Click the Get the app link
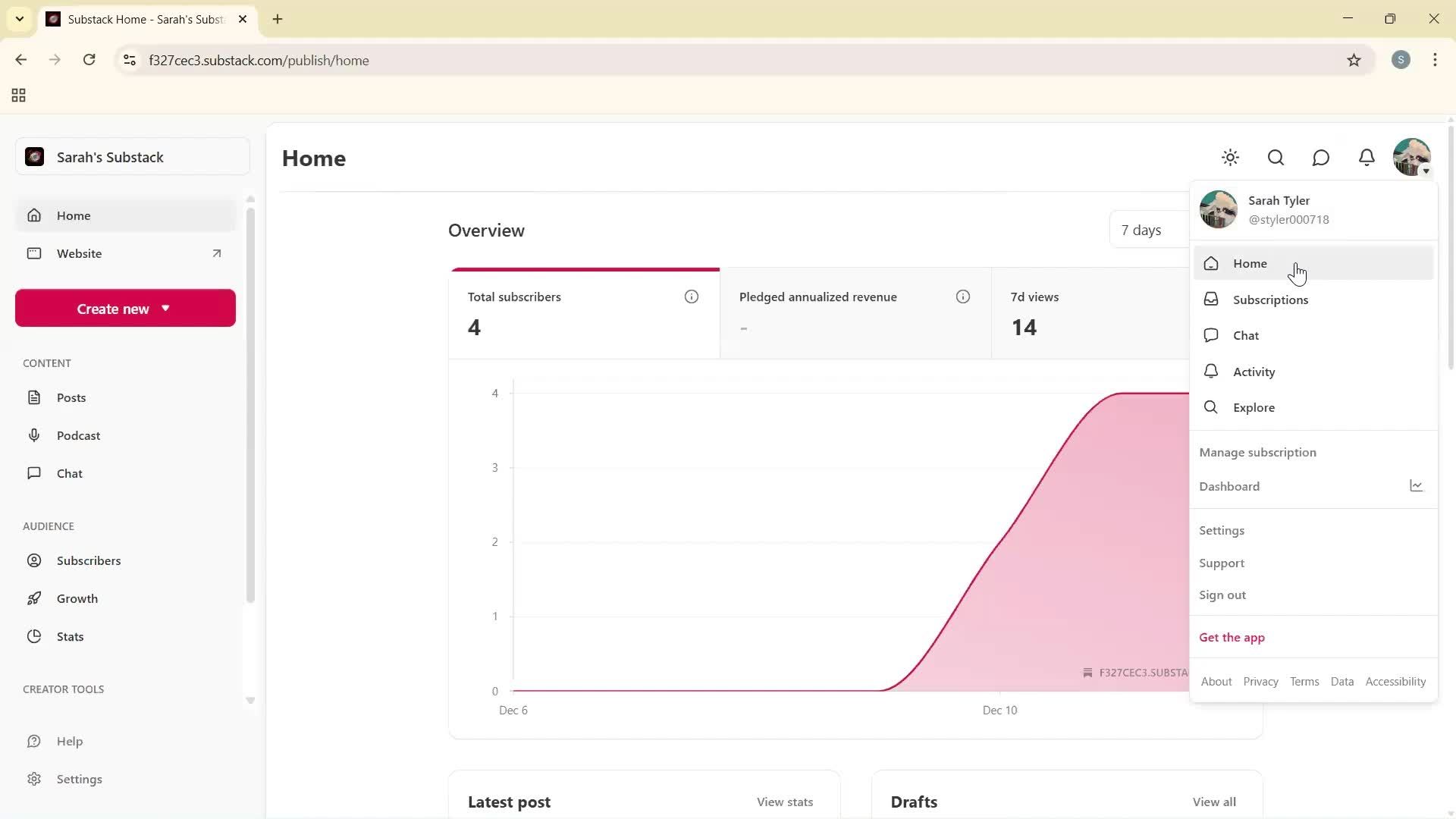This screenshot has height=819, width=1456. [1232, 637]
